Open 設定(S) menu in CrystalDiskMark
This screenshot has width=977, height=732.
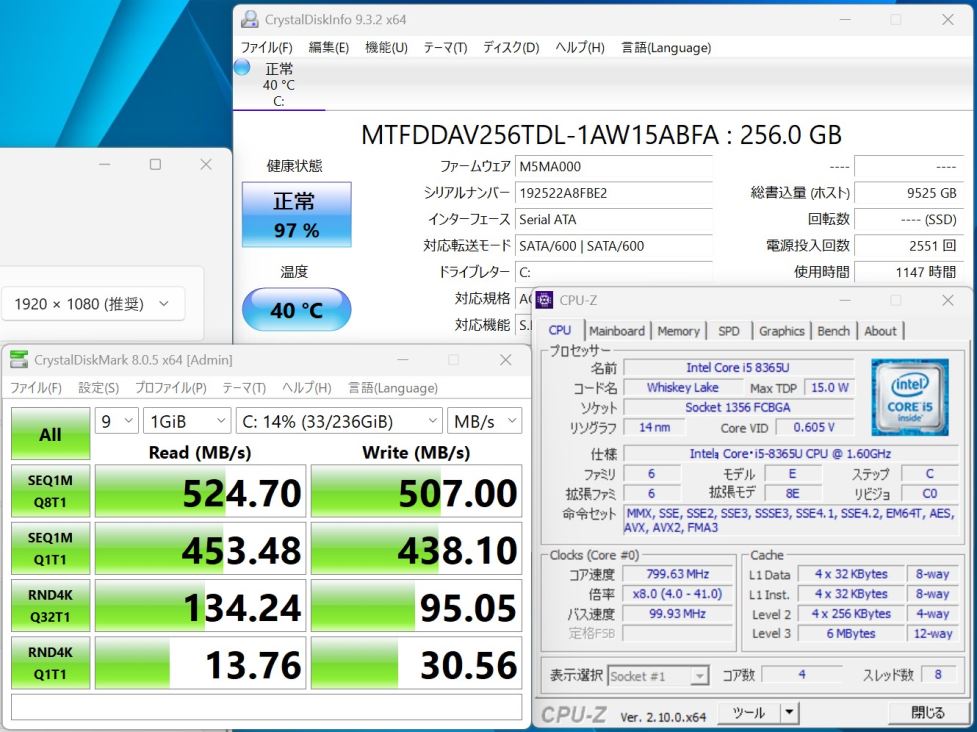[x=98, y=387]
